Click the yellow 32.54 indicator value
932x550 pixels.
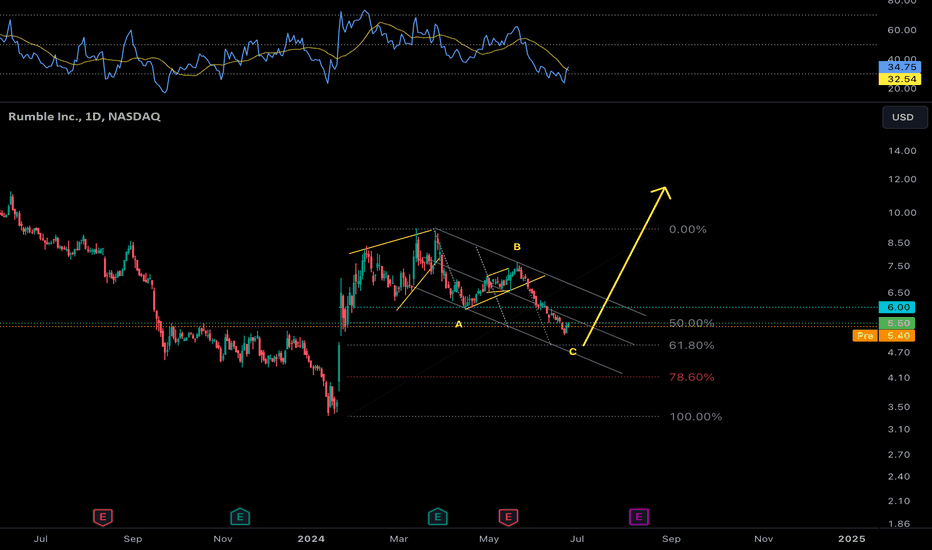coord(900,79)
